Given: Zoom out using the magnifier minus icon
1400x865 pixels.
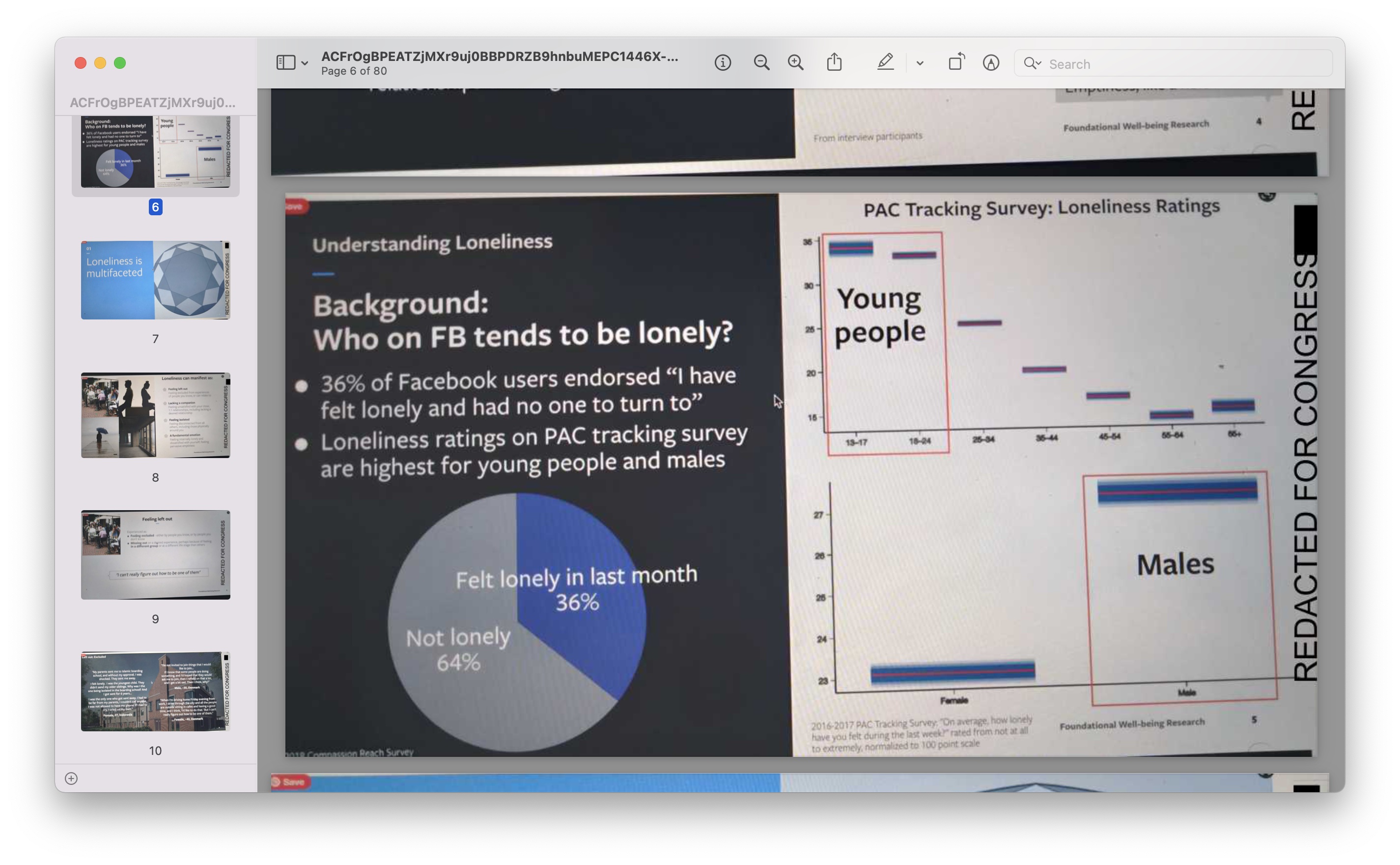Looking at the screenshot, I should (x=761, y=63).
